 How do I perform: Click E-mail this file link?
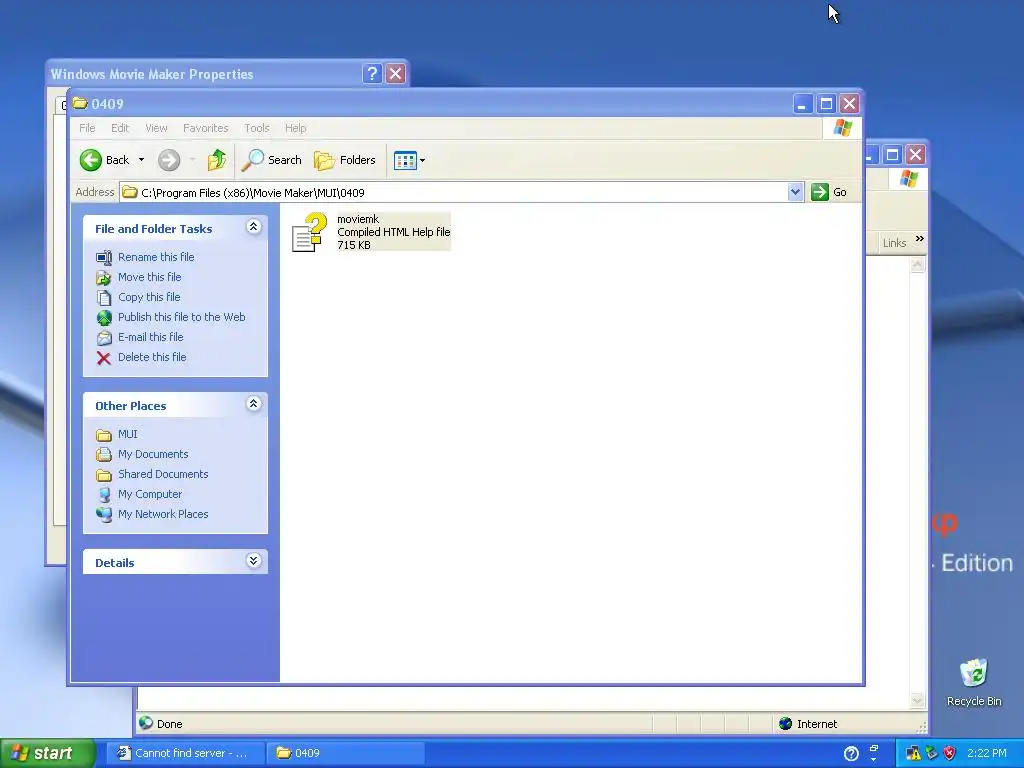click(x=150, y=337)
